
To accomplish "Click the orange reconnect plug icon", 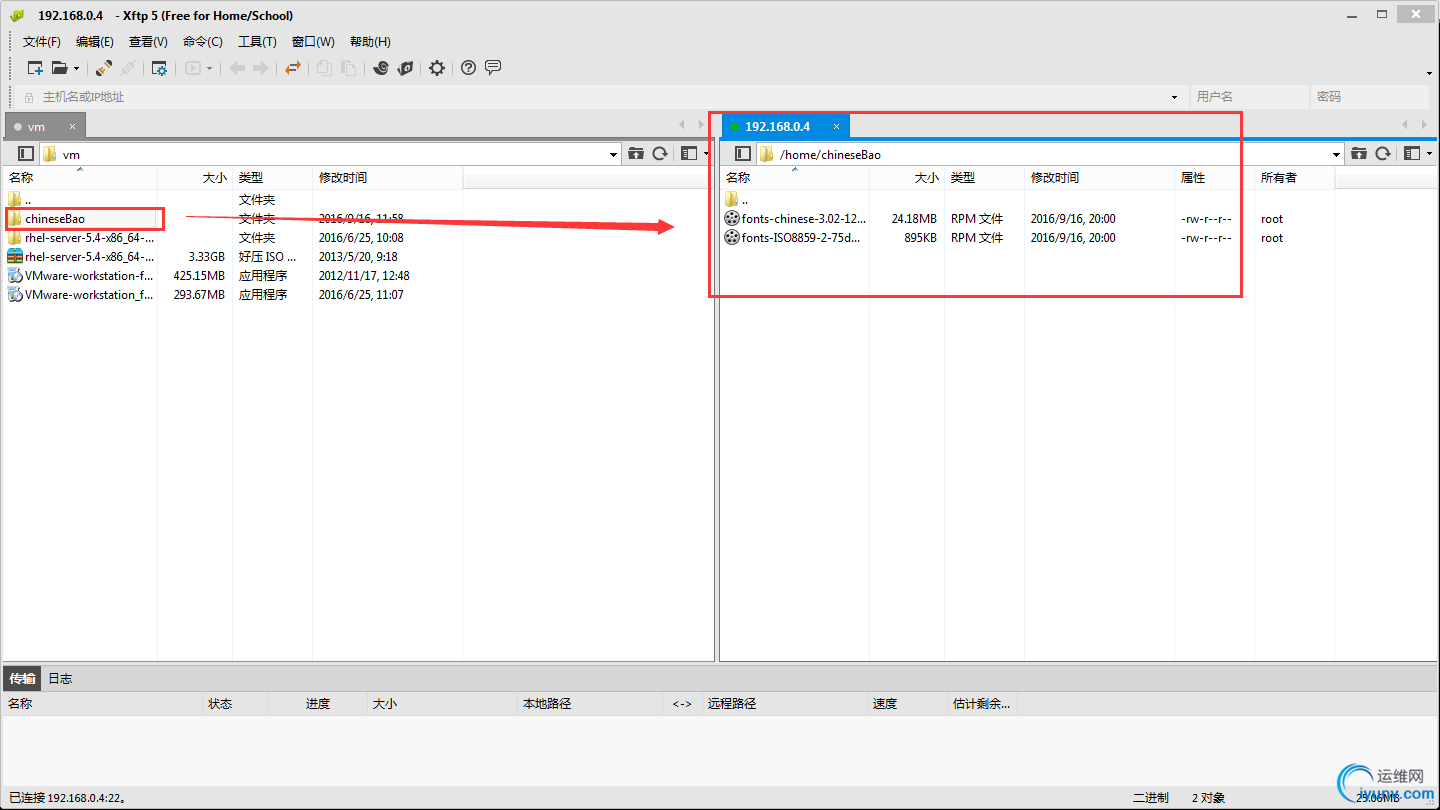I will pyautogui.click(x=104, y=68).
